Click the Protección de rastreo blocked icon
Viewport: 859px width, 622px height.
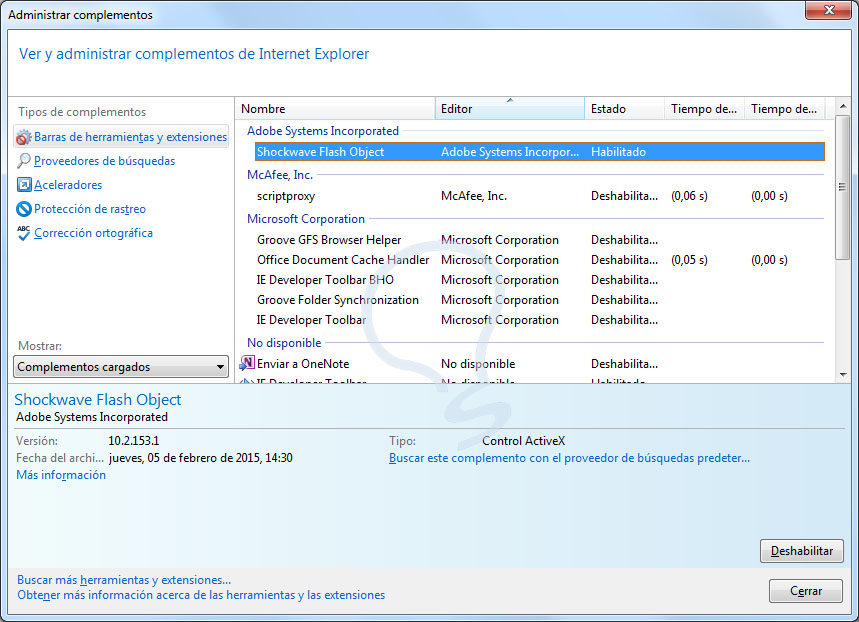pyautogui.click(x=24, y=209)
